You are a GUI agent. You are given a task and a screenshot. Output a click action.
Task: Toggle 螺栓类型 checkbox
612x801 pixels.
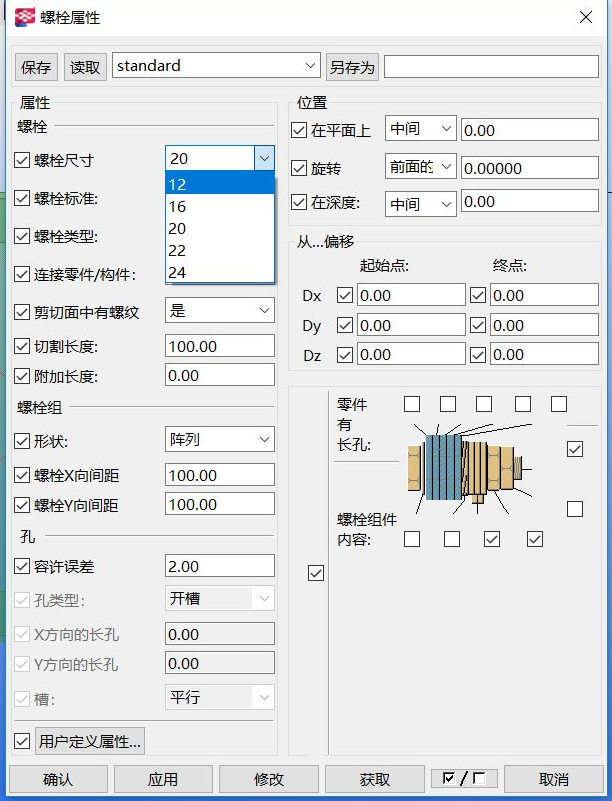(x=21, y=236)
